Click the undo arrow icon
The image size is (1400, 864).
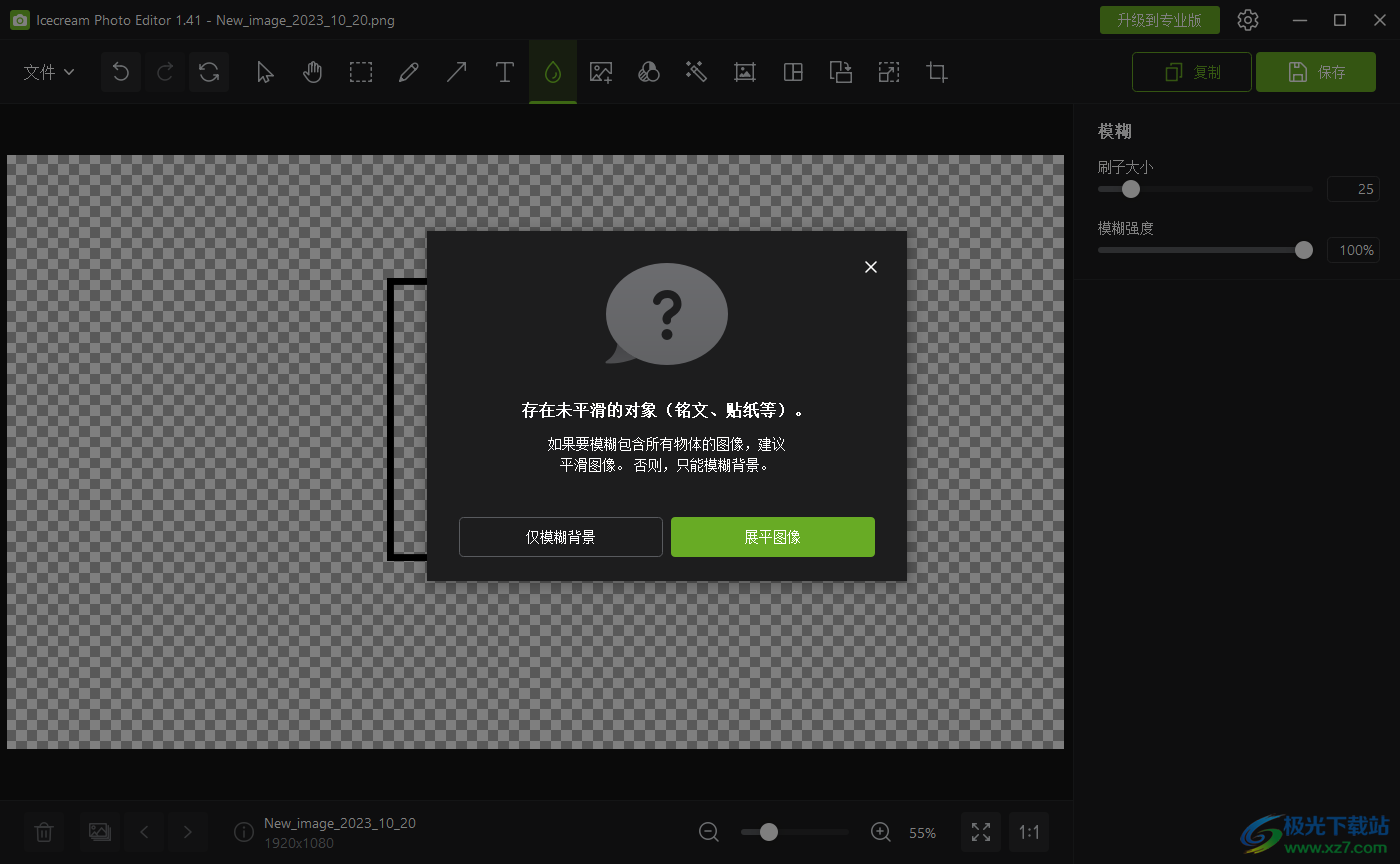(121, 72)
